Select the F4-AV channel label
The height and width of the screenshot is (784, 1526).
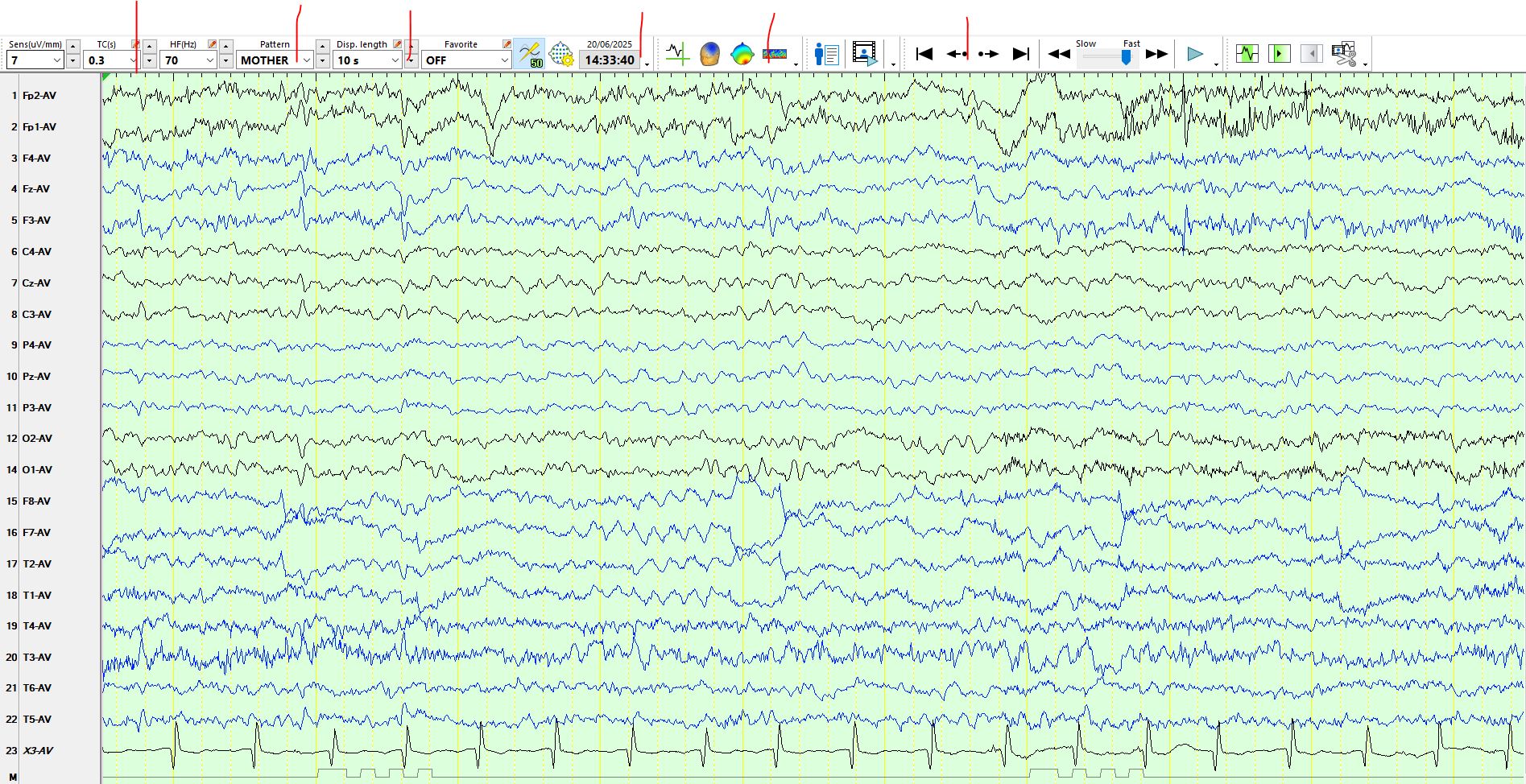click(36, 159)
